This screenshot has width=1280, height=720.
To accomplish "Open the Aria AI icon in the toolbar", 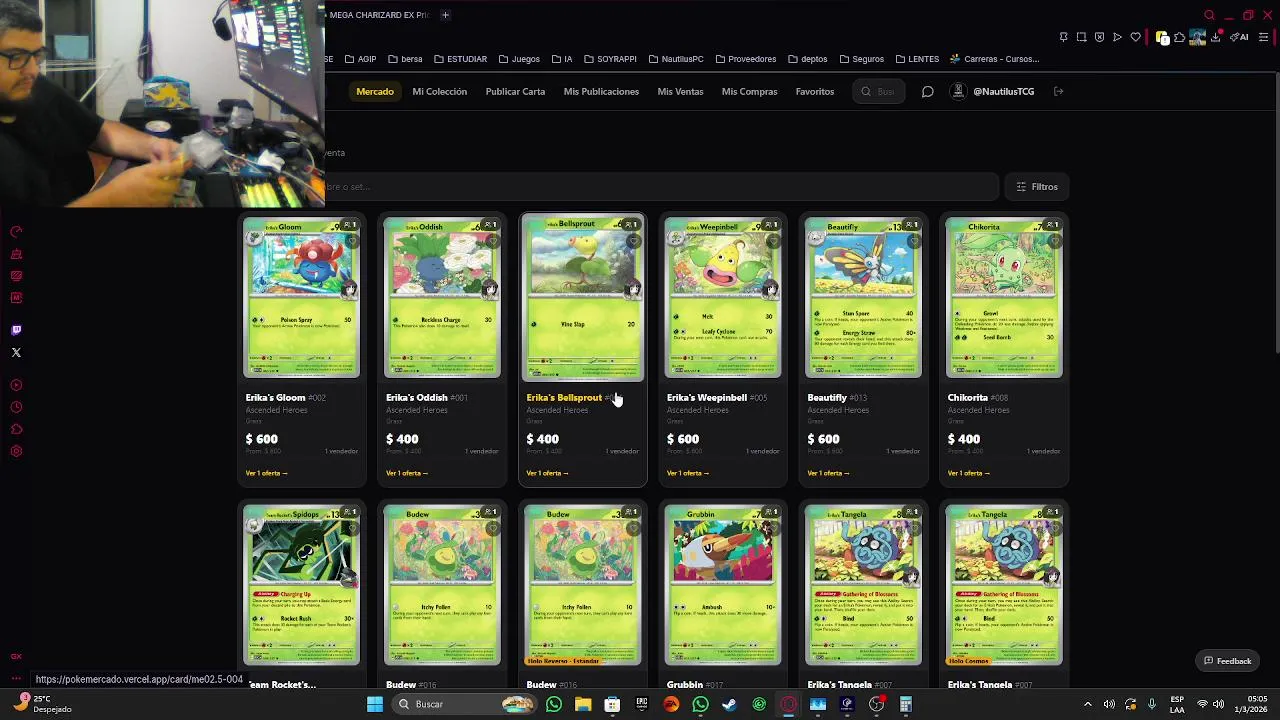I will [x=1239, y=37].
